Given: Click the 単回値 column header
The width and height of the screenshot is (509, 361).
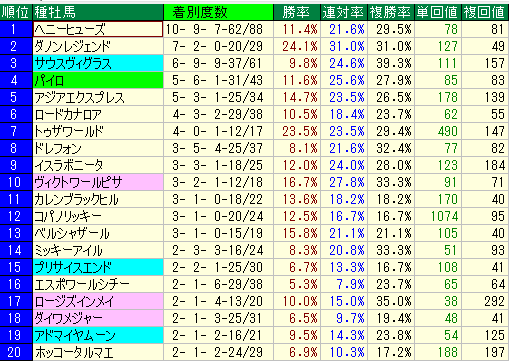Looking at the screenshot, I should pos(438,12).
